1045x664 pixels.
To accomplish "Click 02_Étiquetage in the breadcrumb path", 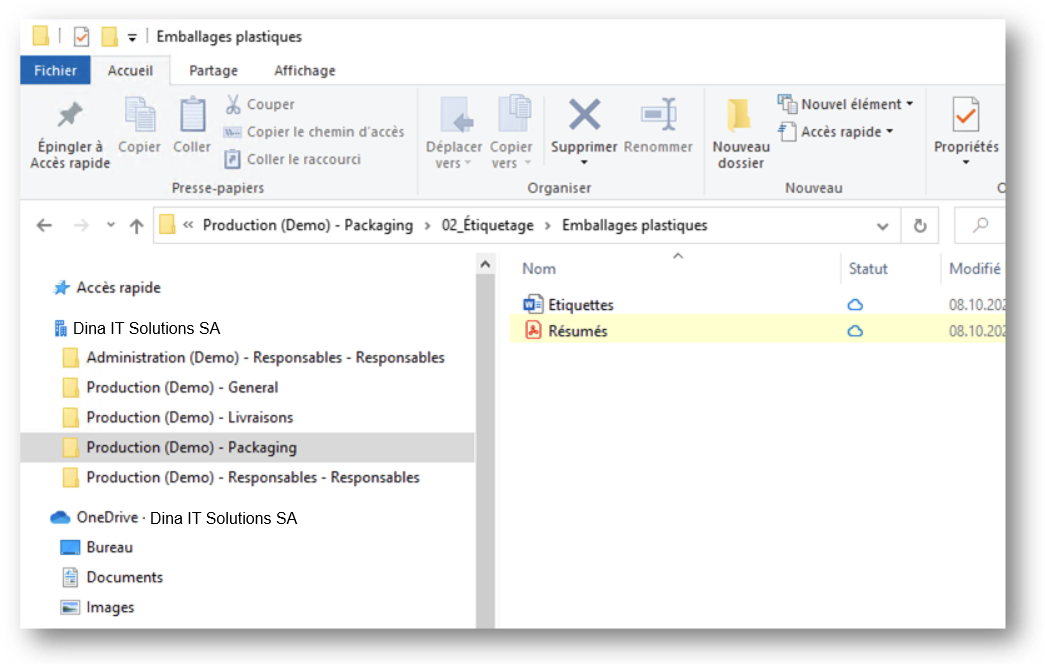I will click(487, 225).
